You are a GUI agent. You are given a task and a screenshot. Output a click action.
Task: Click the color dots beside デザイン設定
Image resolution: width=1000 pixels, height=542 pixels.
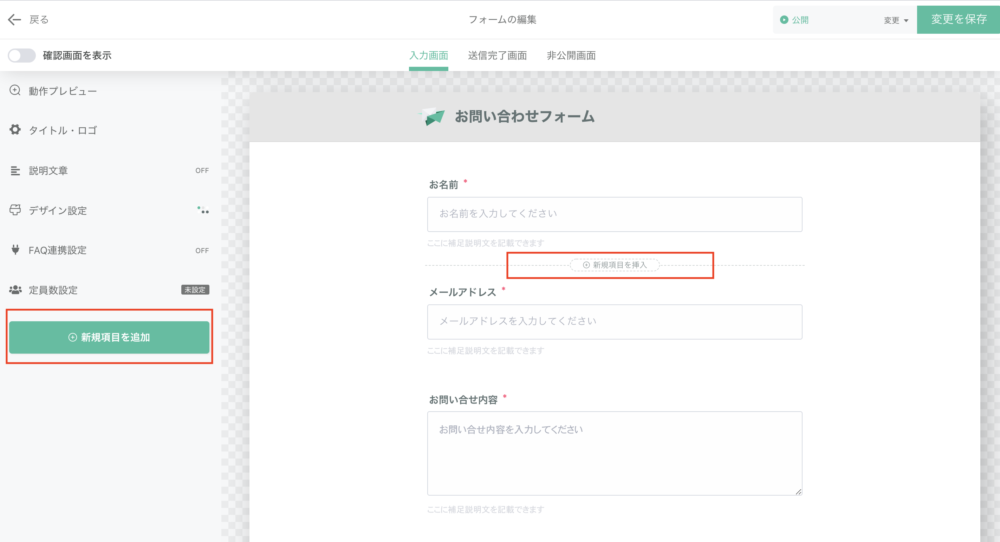203,210
